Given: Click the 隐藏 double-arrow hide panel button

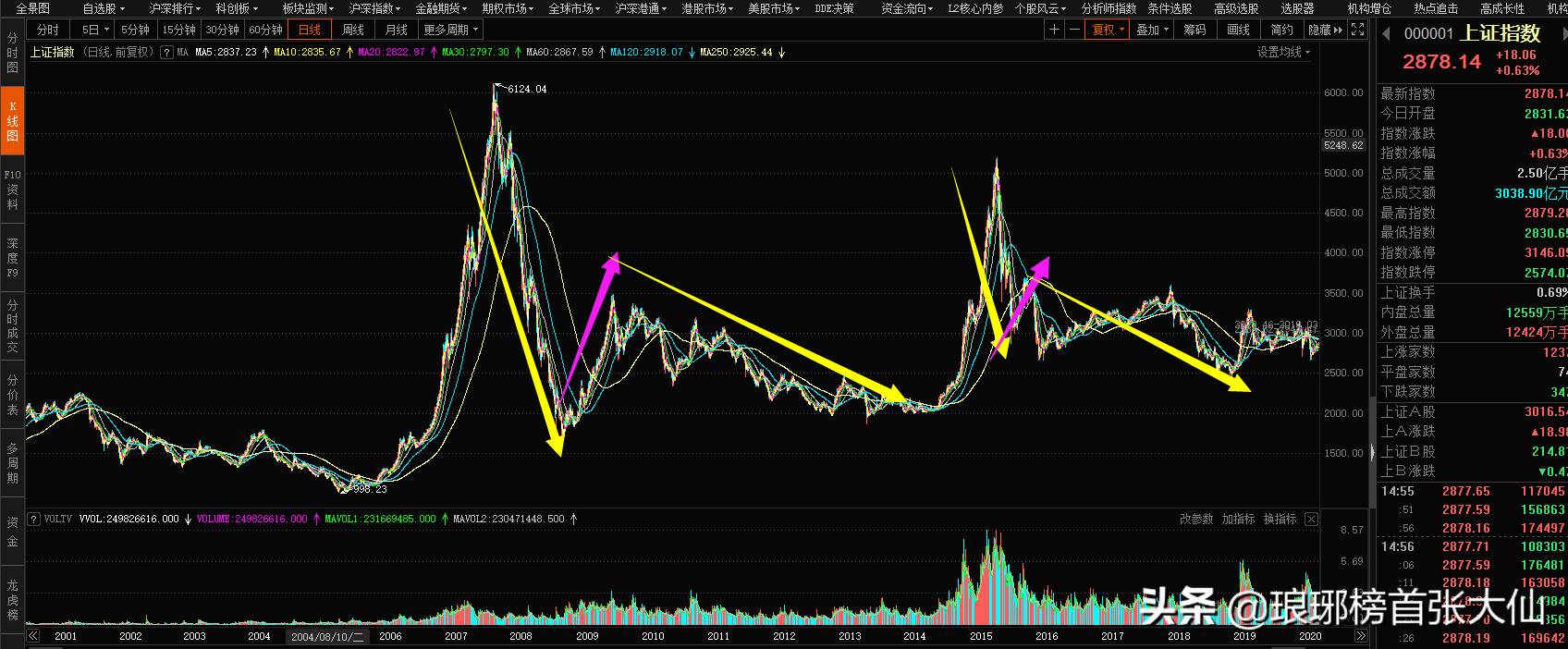Looking at the screenshot, I should (1326, 30).
